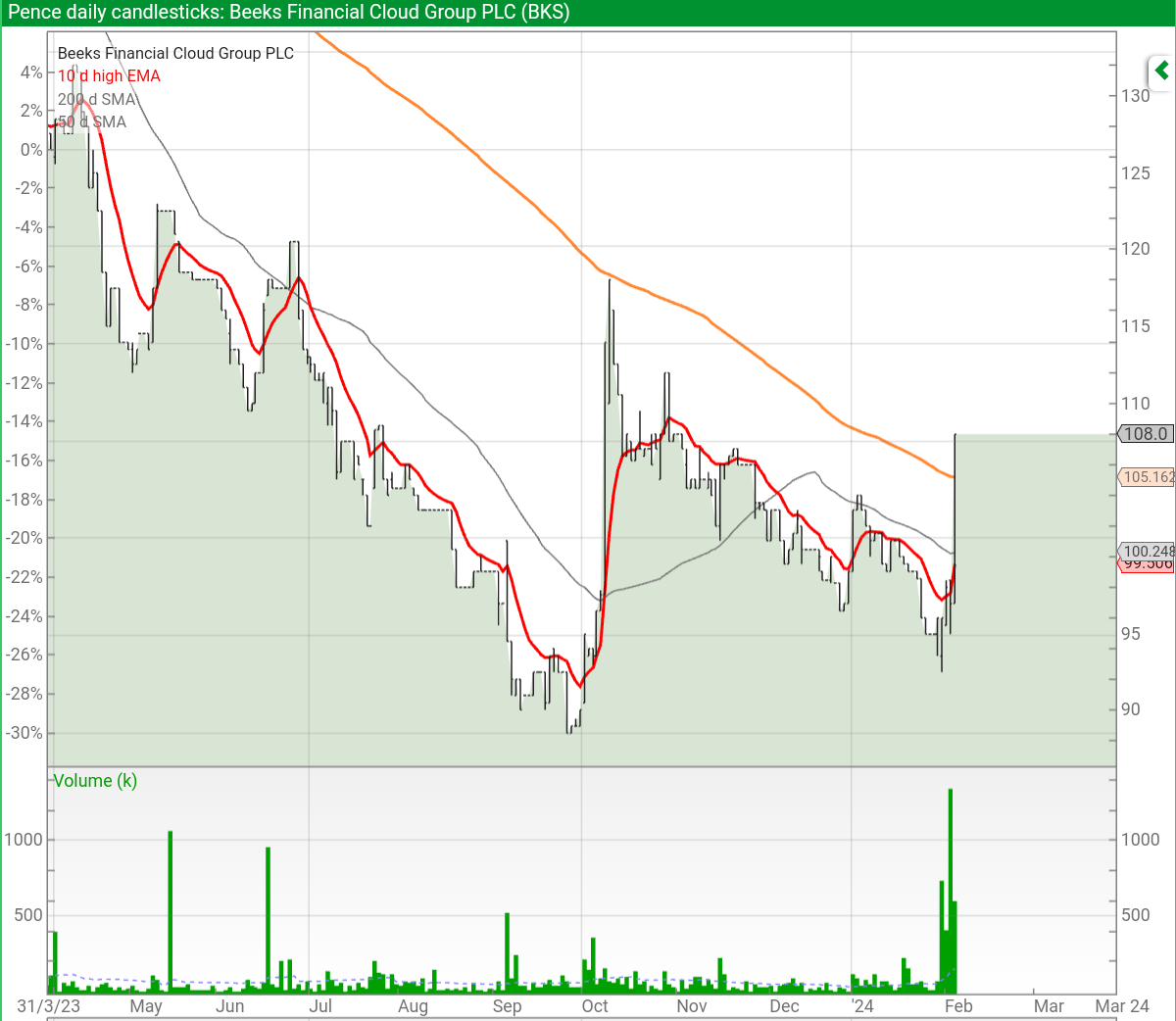The image size is (1176, 1021).
Task: Click the 105.162 orange price tag
Action: (x=1148, y=477)
